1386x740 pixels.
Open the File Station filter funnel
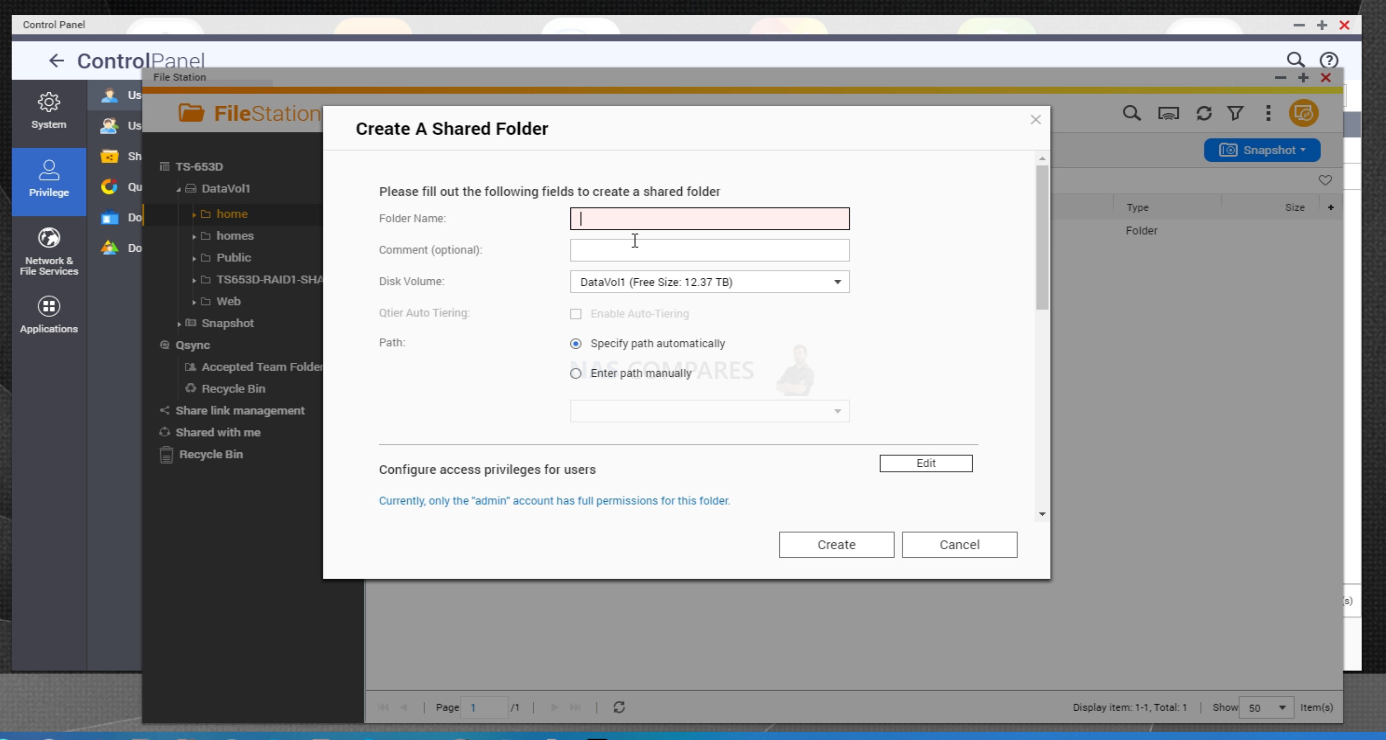[1235, 114]
